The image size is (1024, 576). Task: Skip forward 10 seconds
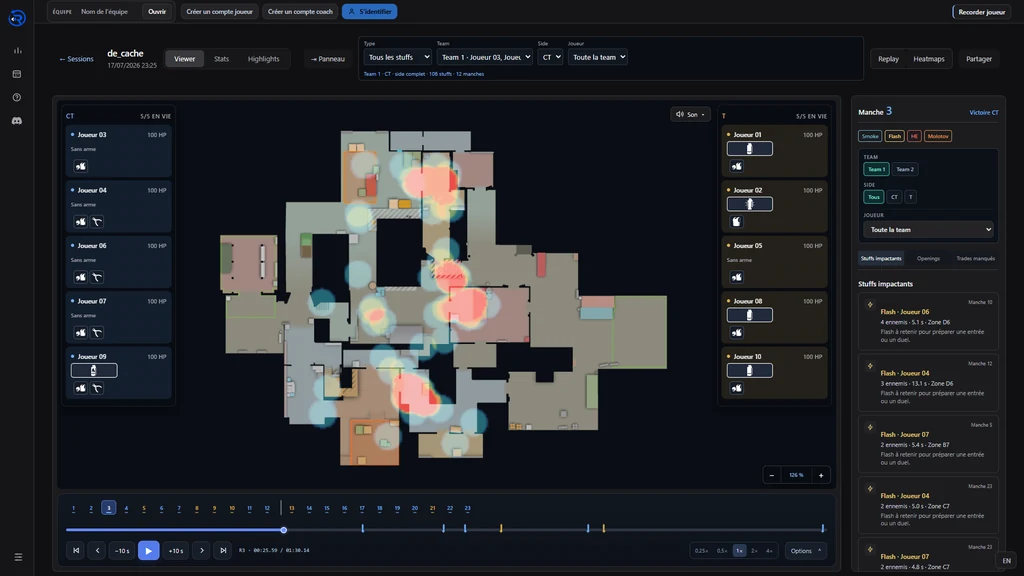pos(176,551)
